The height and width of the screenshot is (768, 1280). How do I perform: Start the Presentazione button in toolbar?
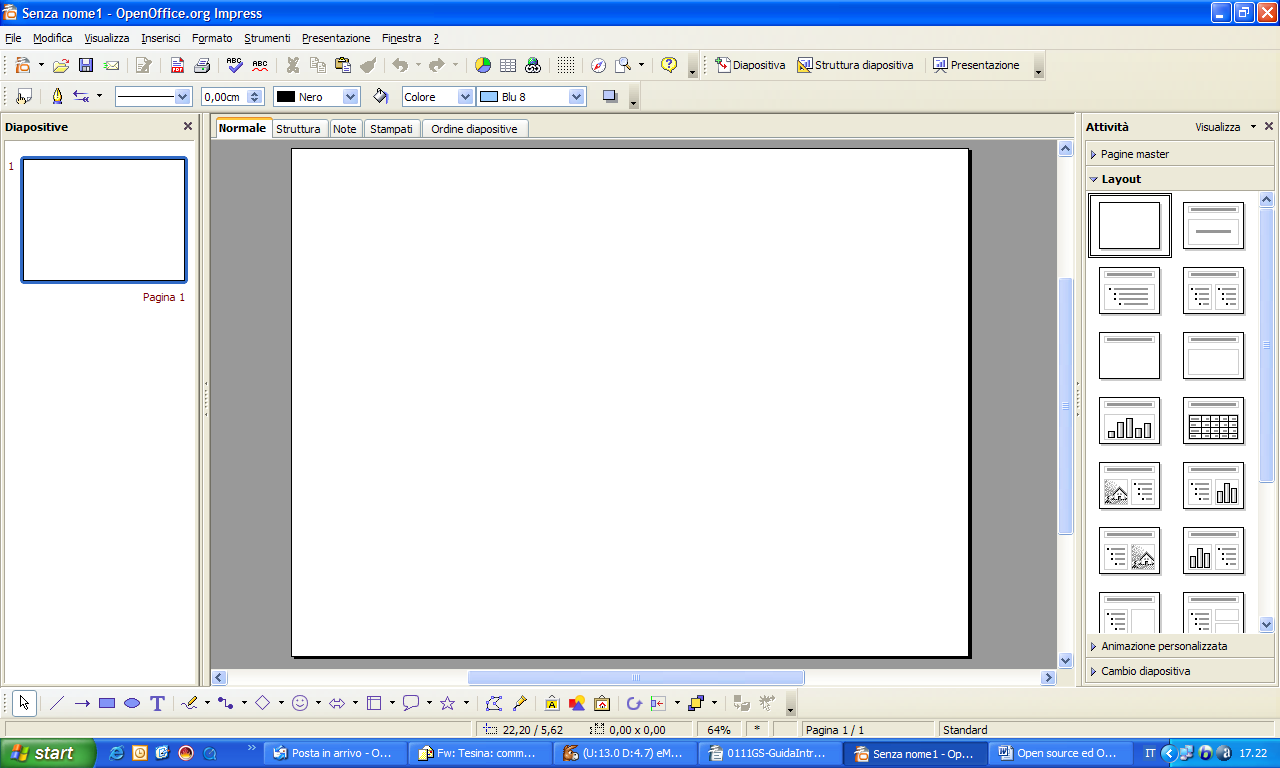coord(976,65)
